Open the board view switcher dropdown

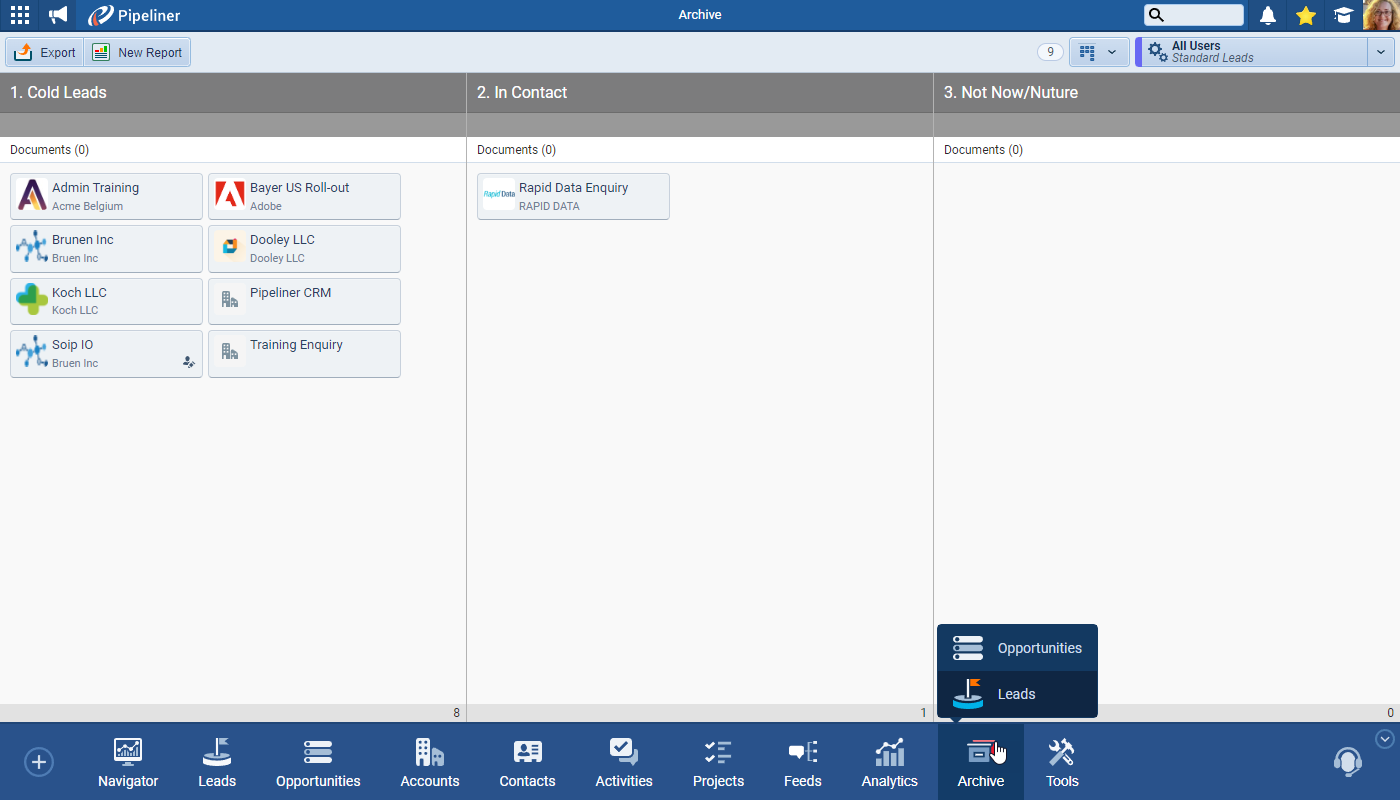point(1098,52)
